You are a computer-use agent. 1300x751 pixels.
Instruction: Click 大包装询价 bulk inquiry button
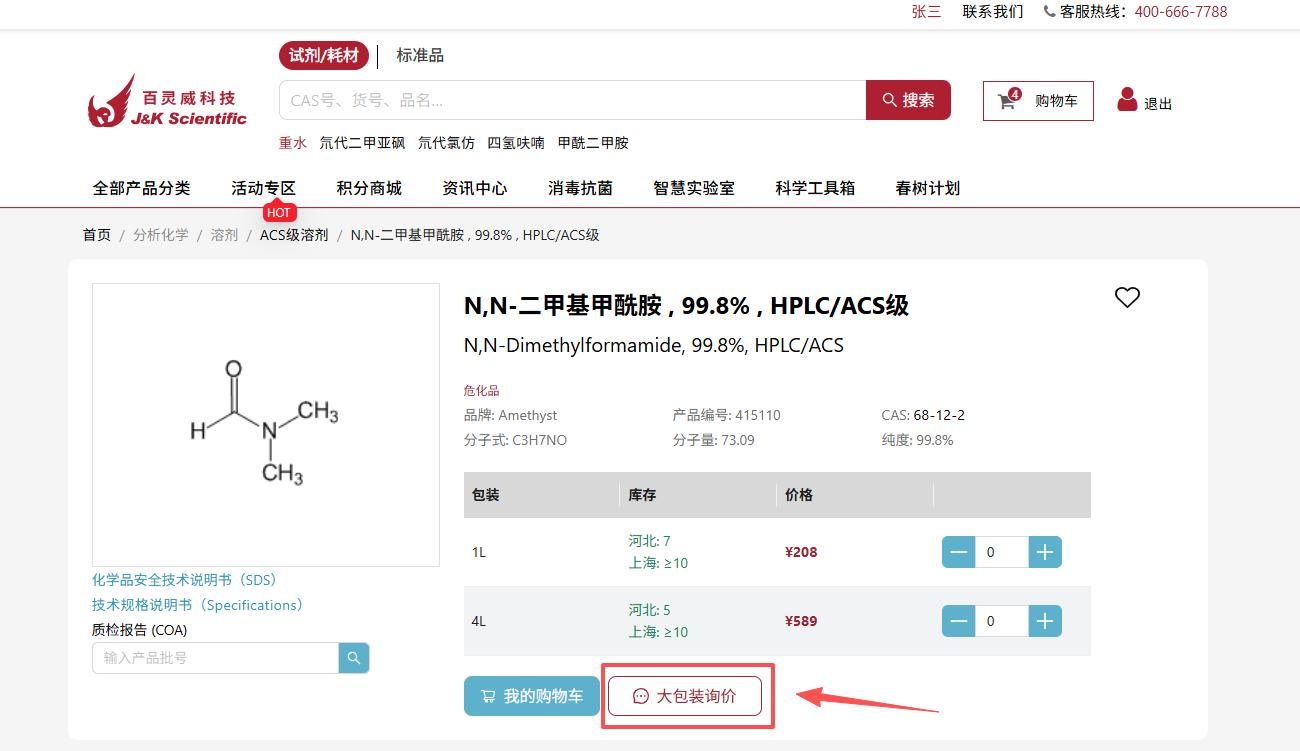pyautogui.click(x=685, y=696)
